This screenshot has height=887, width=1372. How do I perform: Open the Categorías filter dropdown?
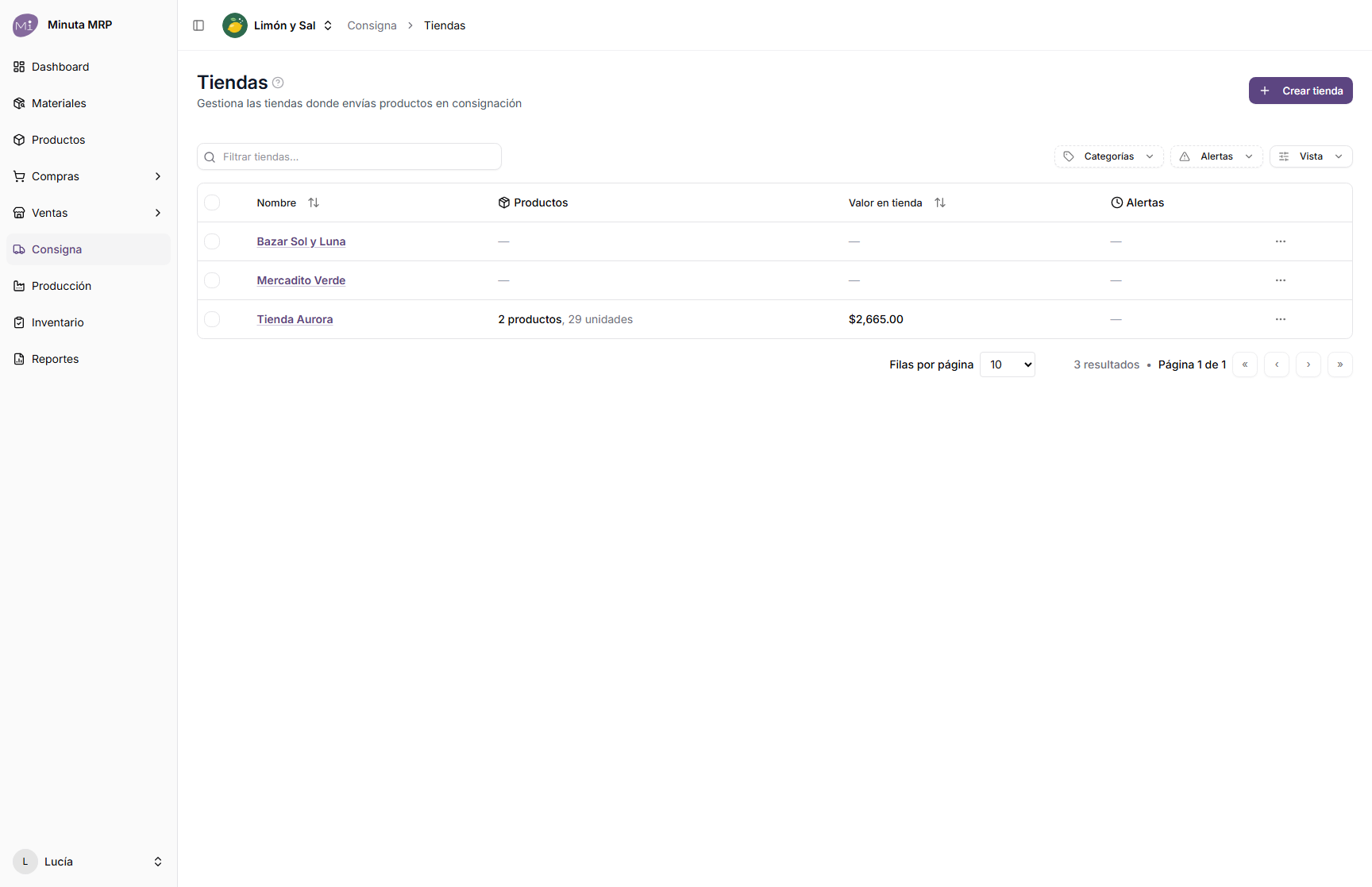point(1108,156)
